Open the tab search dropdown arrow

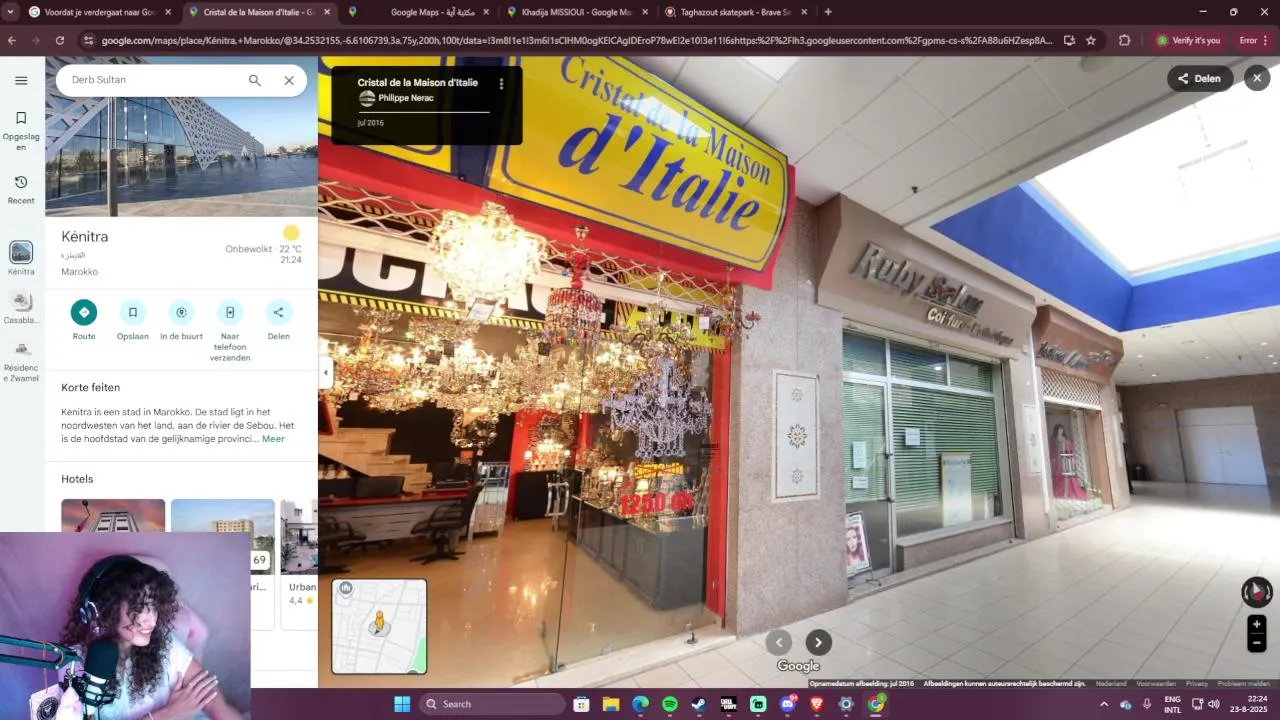10,12
